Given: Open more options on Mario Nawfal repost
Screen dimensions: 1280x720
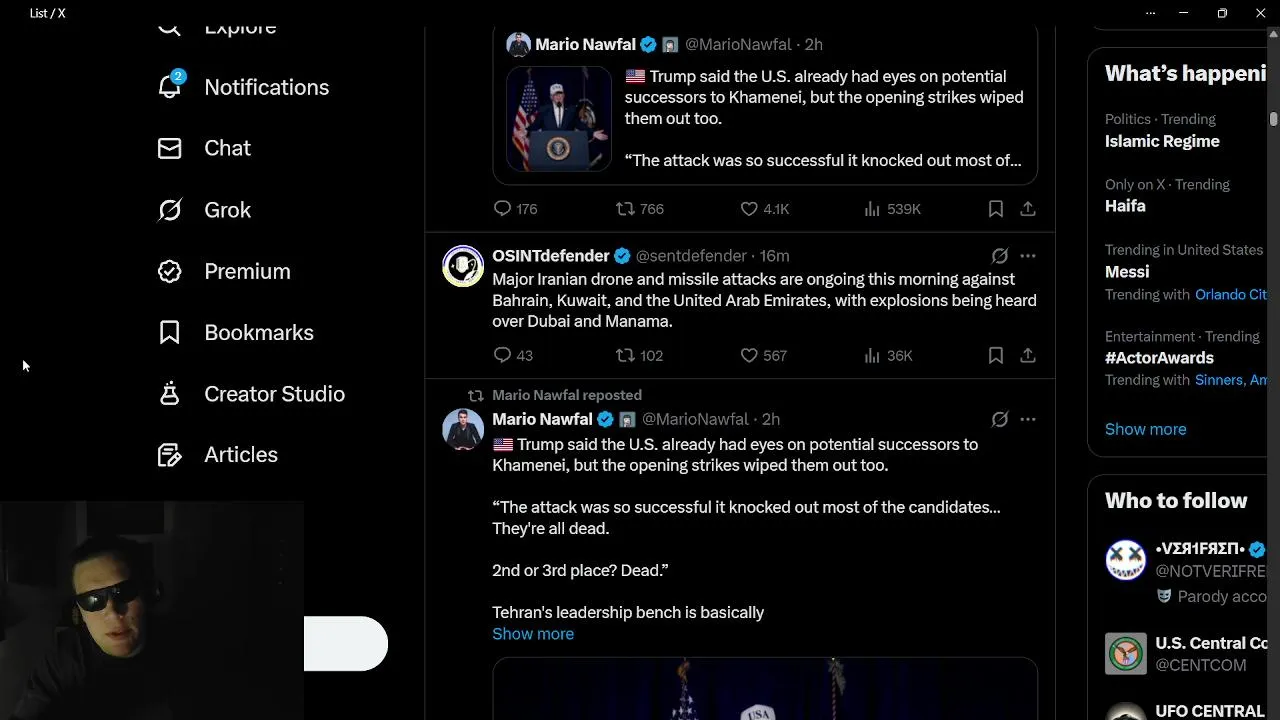Looking at the screenshot, I should pos(1028,419).
